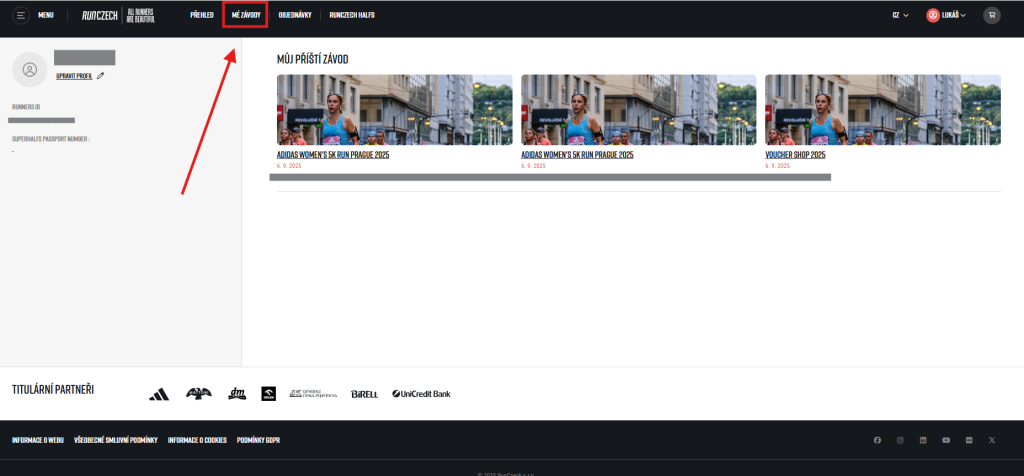Open the Mattoni eagle partner logo

pyautogui.click(x=199, y=393)
